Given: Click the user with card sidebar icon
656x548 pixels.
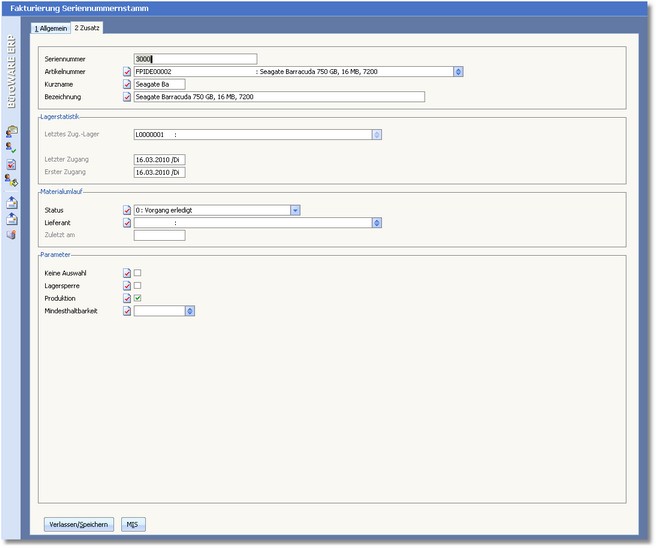Looking at the screenshot, I should click(x=11, y=131).
